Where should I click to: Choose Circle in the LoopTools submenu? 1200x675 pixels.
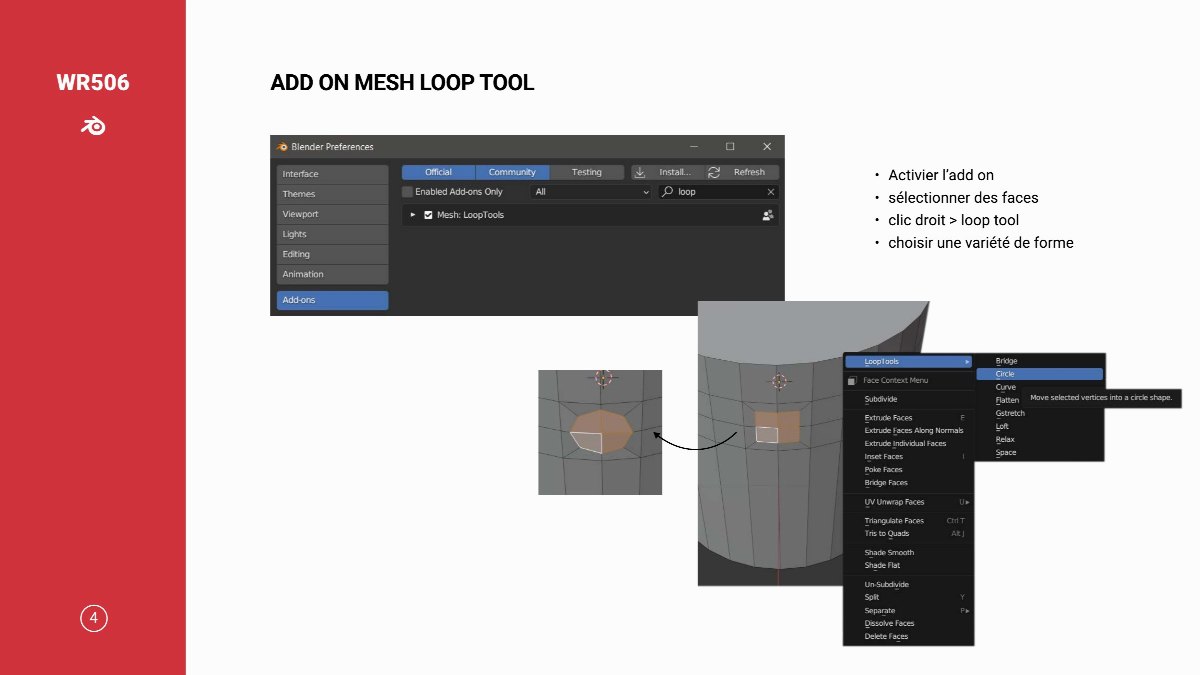[x=1040, y=374]
